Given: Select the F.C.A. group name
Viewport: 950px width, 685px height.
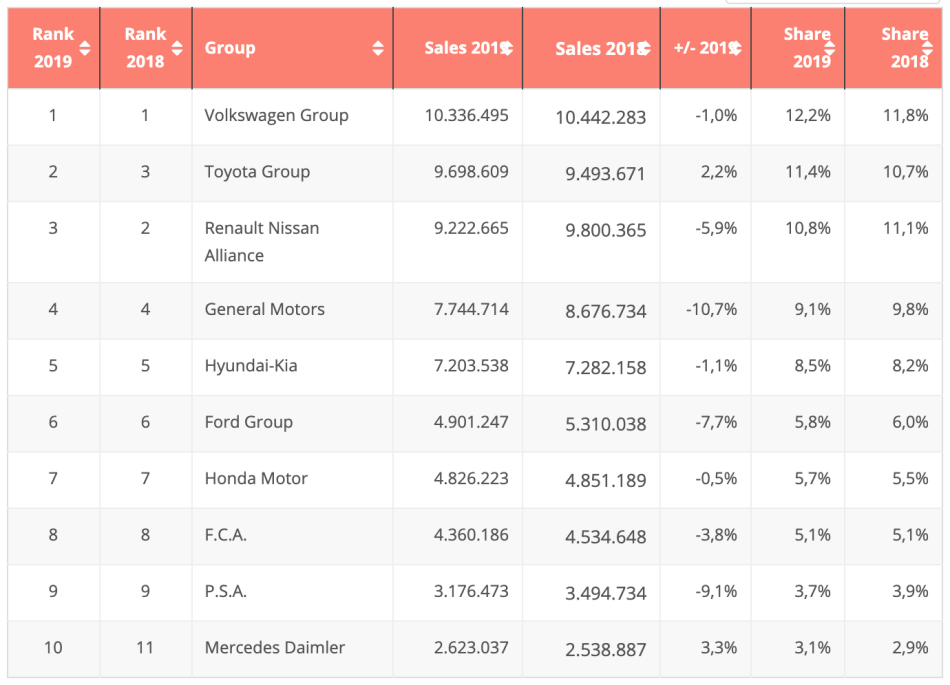Looking at the screenshot, I should pyautogui.click(x=225, y=535).
